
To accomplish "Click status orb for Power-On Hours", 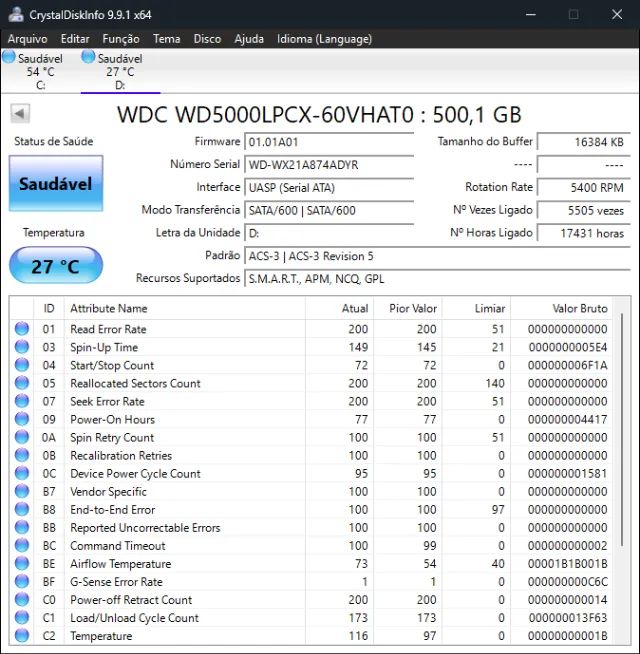I will [22, 419].
